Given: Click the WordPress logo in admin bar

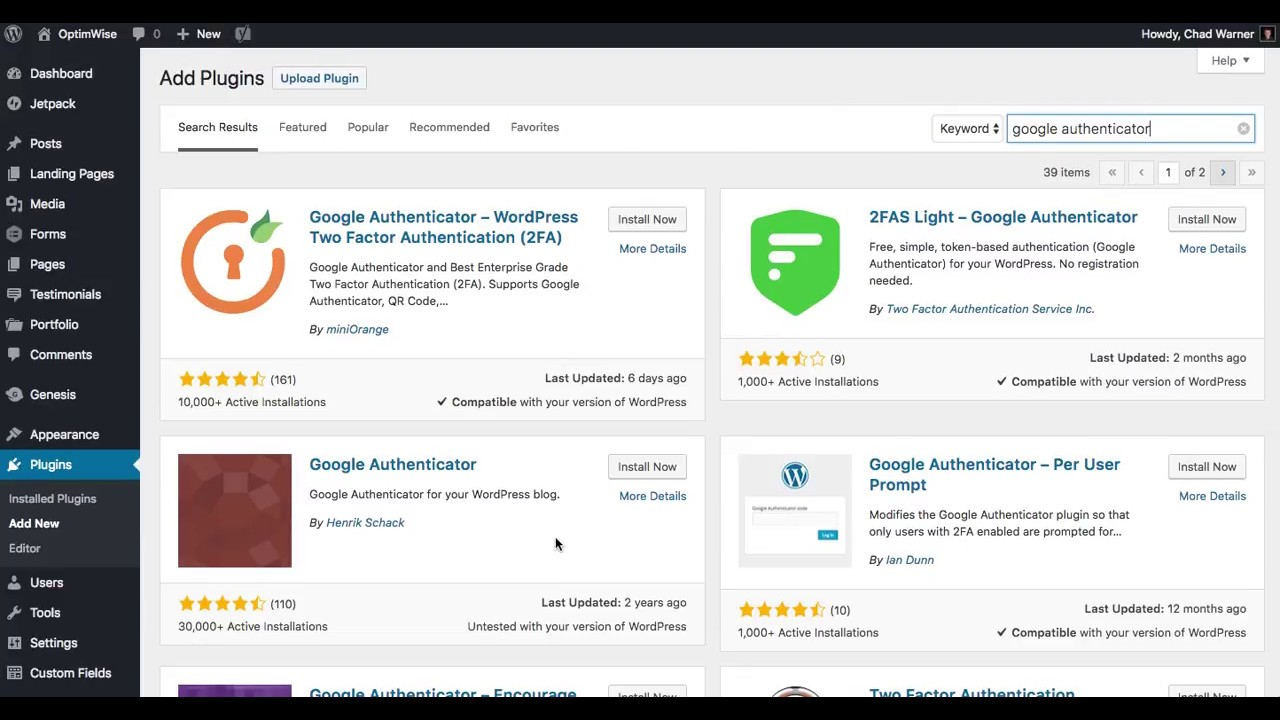Looking at the screenshot, I should (13, 34).
